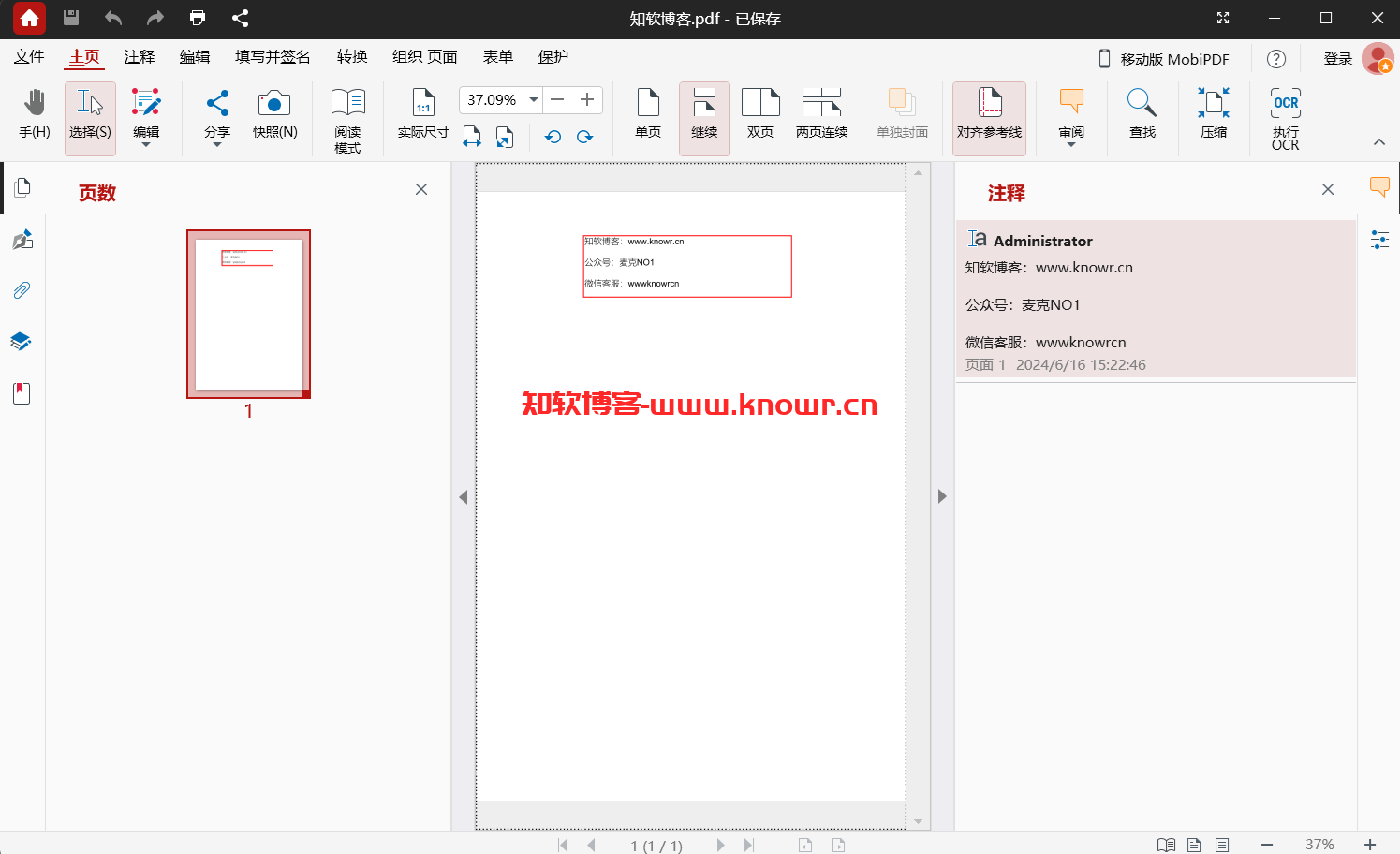Open the 组织 页面 tab

(x=425, y=57)
